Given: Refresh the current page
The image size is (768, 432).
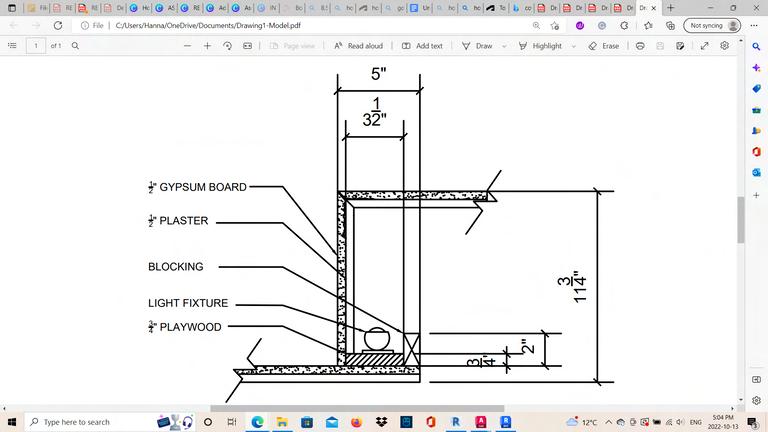Looking at the screenshot, I should click(x=58, y=25).
